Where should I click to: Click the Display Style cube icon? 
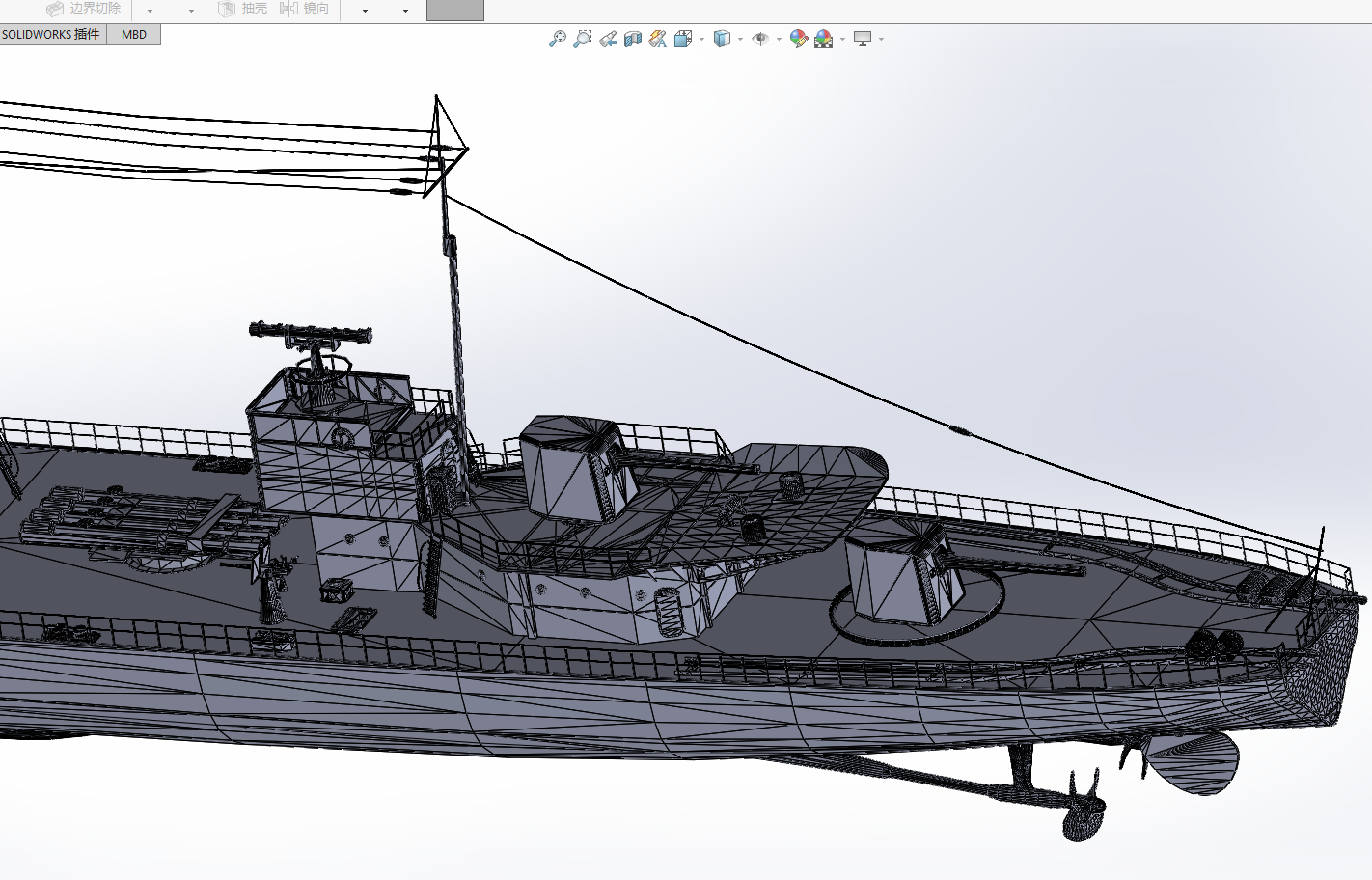[x=722, y=39]
